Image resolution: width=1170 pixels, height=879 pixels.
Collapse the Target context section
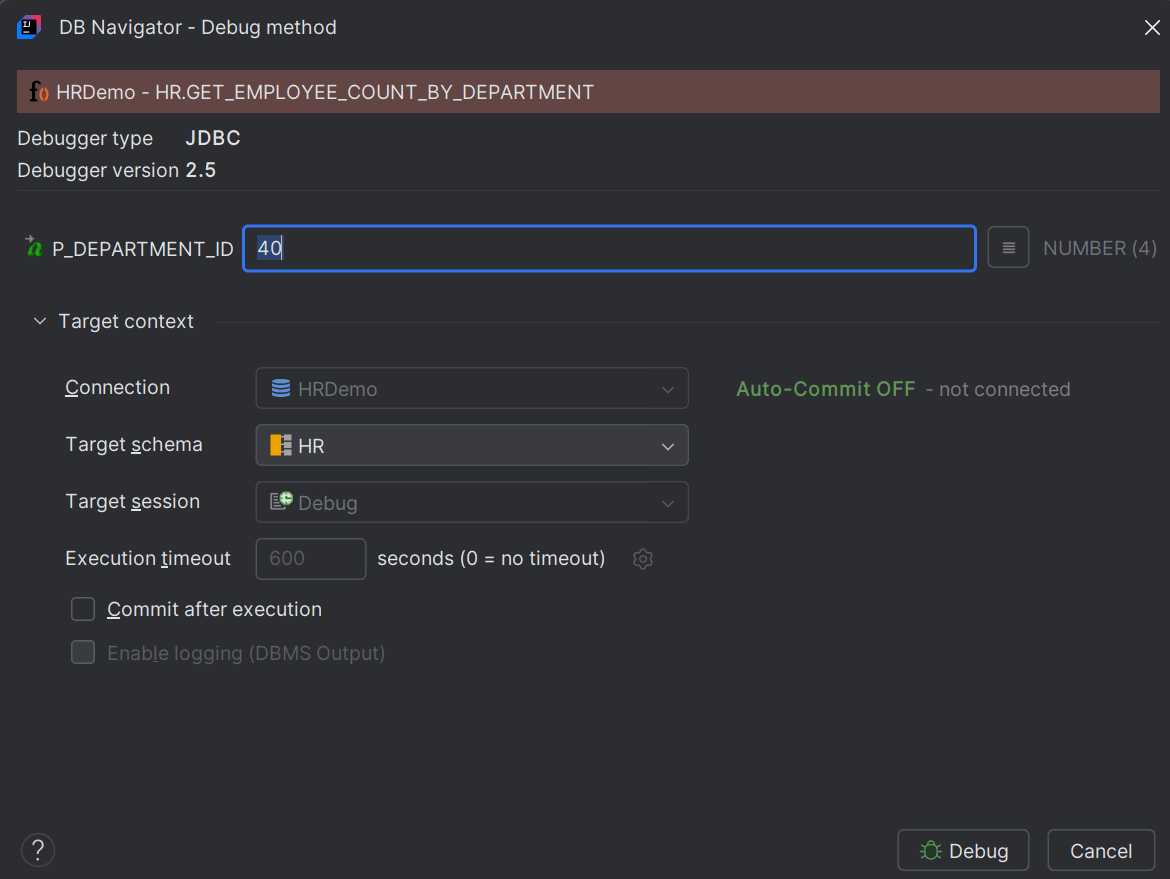(x=39, y=321)
